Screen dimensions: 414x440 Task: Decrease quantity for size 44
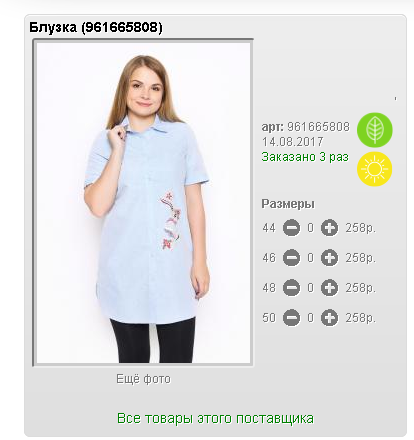point(291,228)
